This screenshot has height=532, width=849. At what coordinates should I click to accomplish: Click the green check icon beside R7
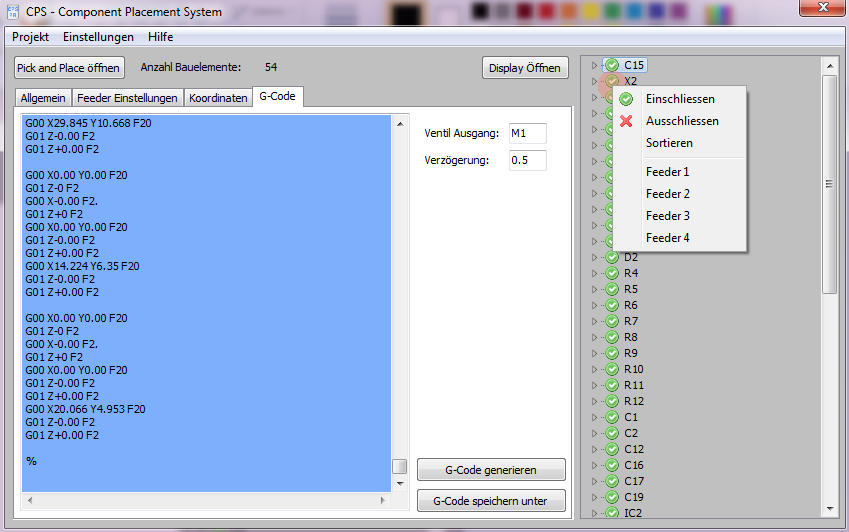(612, 321)
